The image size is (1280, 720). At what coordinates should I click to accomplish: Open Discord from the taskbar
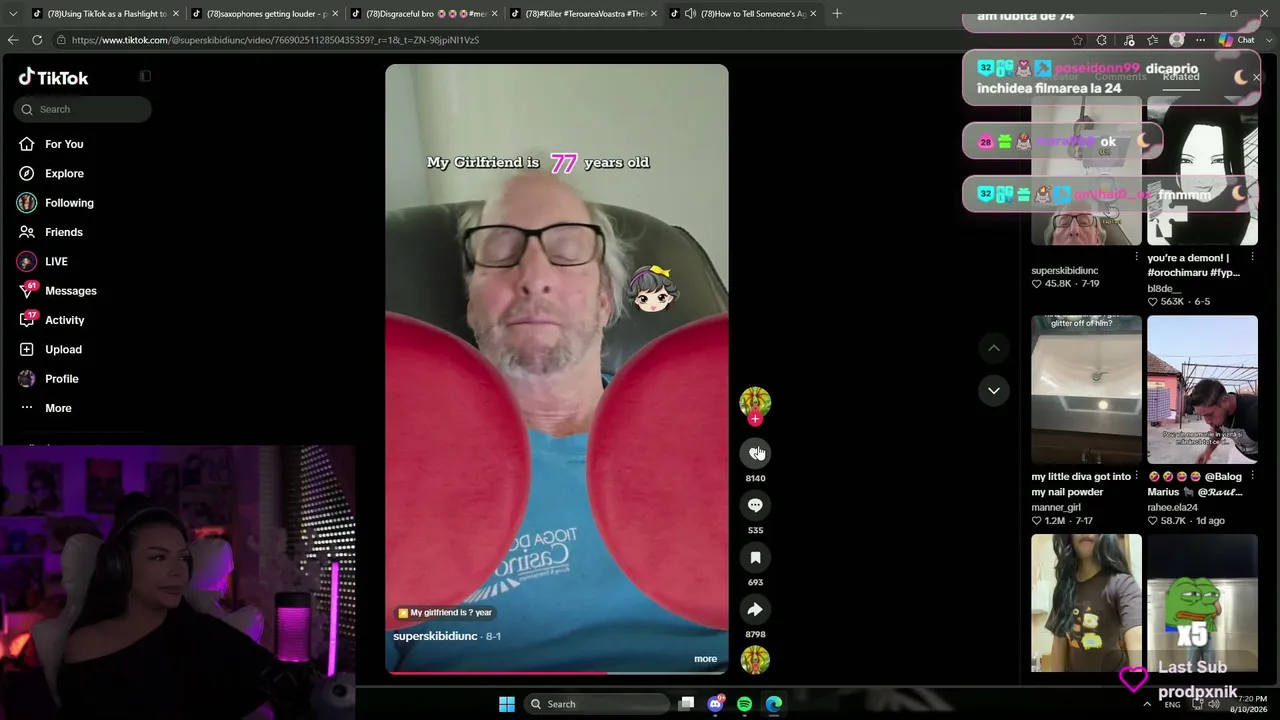click(715, 704)
